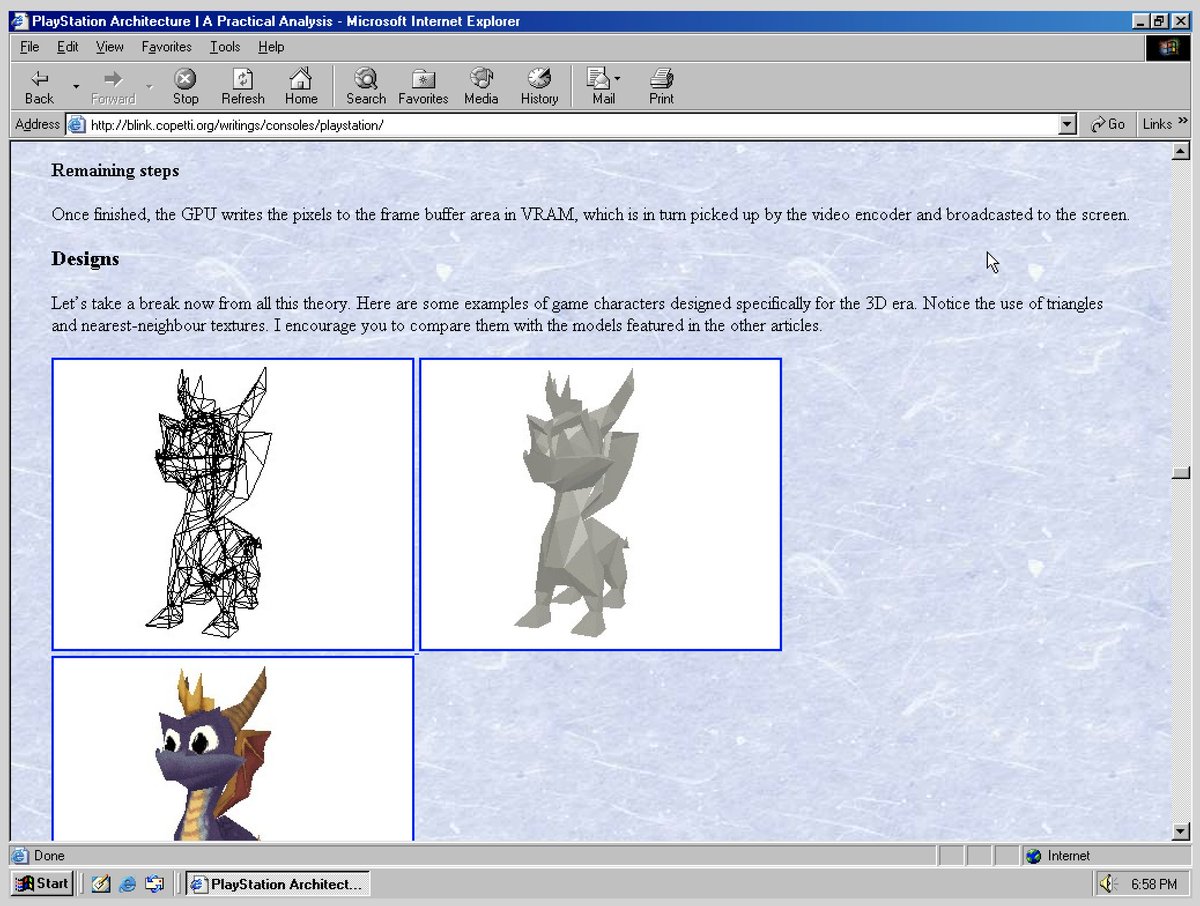1200x906 pixels.
Task: Click the leftmost notepad quick launch icon
Action: (x=100, y=884)
